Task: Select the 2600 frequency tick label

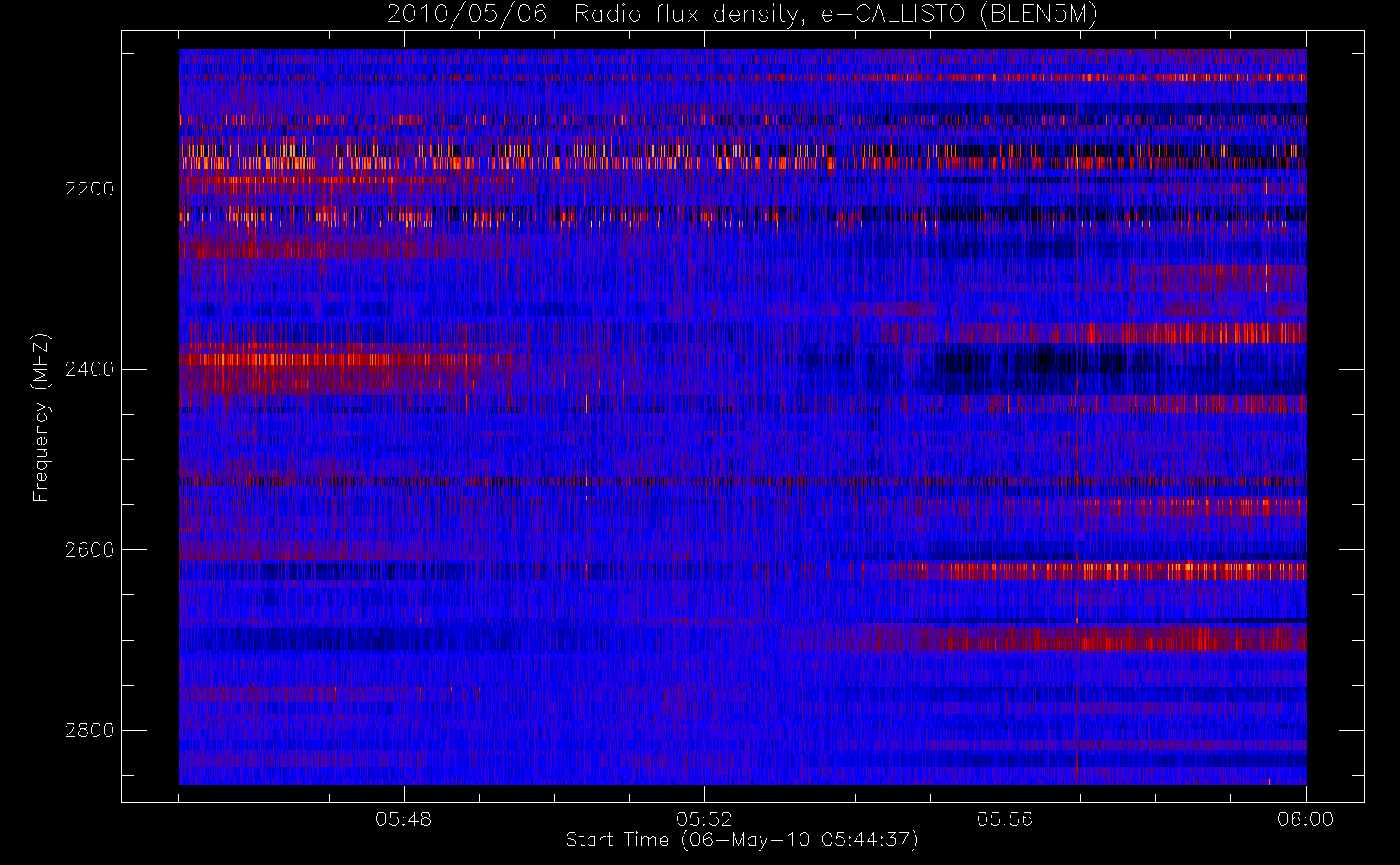Action: [89, 550]
